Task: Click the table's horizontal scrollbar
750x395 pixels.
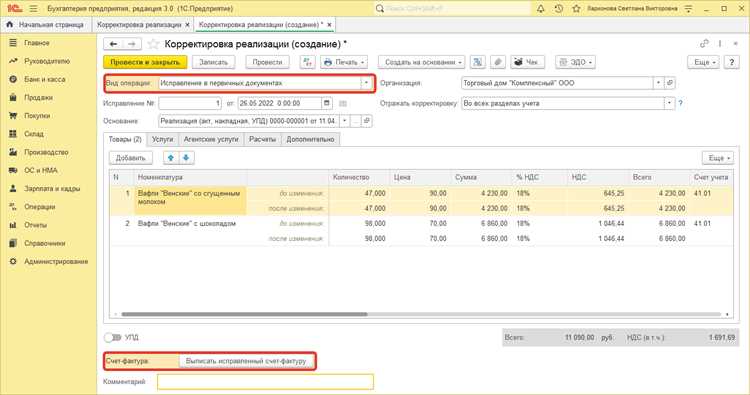Action: coord(244,315)
